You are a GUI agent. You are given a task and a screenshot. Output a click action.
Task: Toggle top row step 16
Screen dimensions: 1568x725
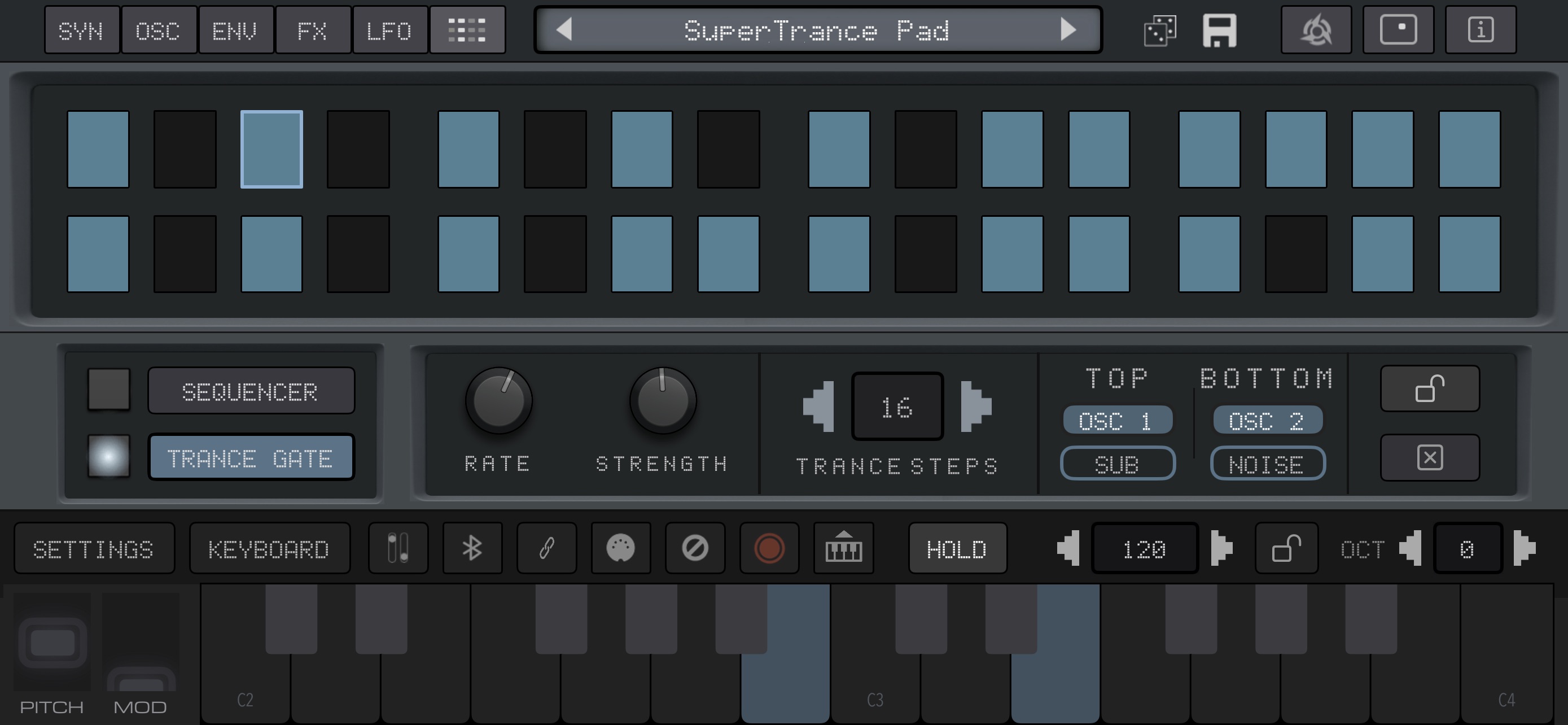click(x=1469, y=149)
